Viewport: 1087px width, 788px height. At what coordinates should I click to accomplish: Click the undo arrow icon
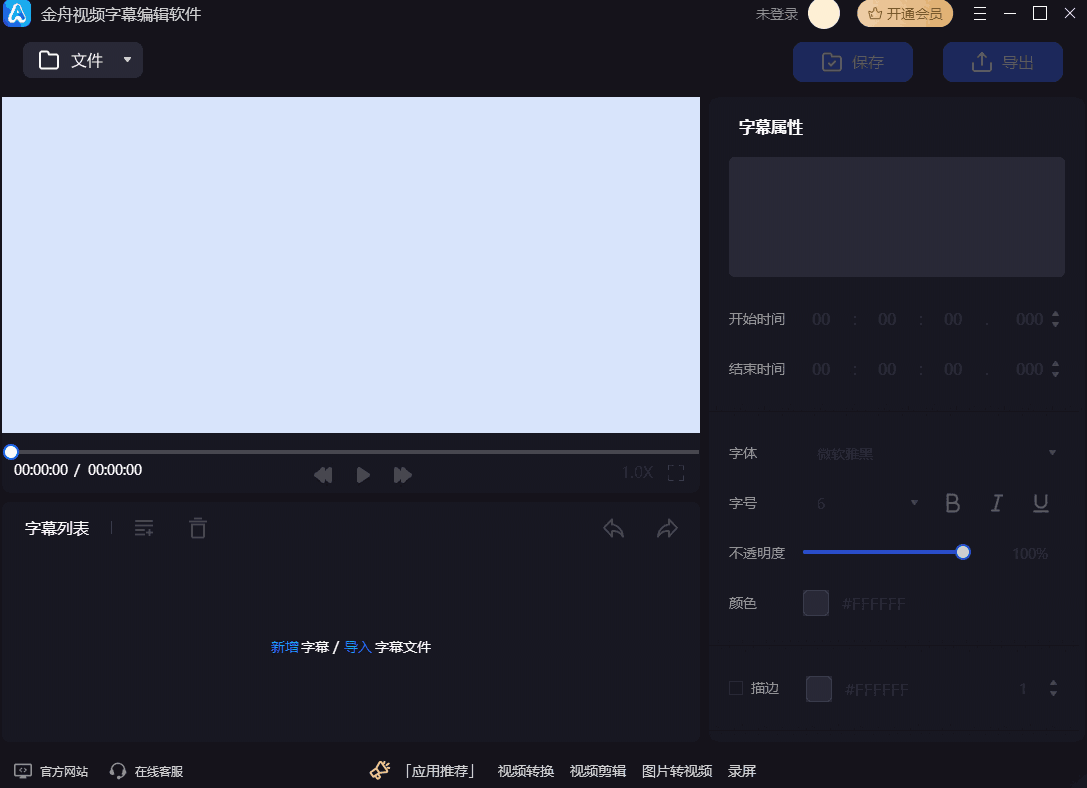tap(614, 528)
